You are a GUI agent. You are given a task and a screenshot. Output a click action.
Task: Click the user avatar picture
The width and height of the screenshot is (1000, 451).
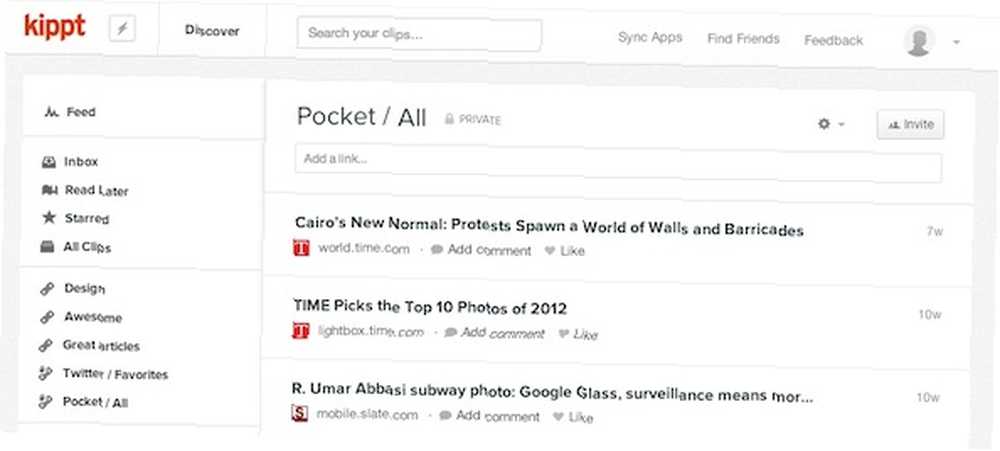(918, 41)
